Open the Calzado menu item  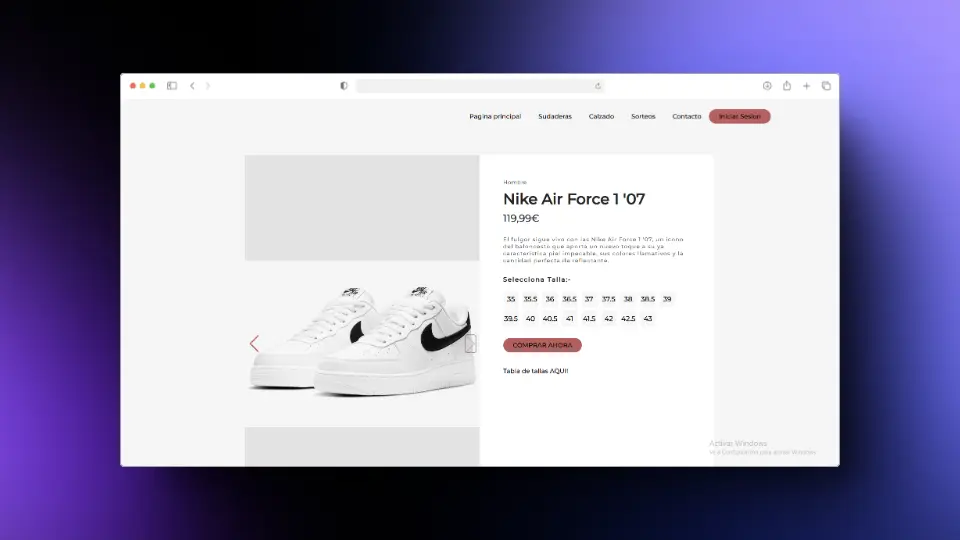[x=601, y=116]
